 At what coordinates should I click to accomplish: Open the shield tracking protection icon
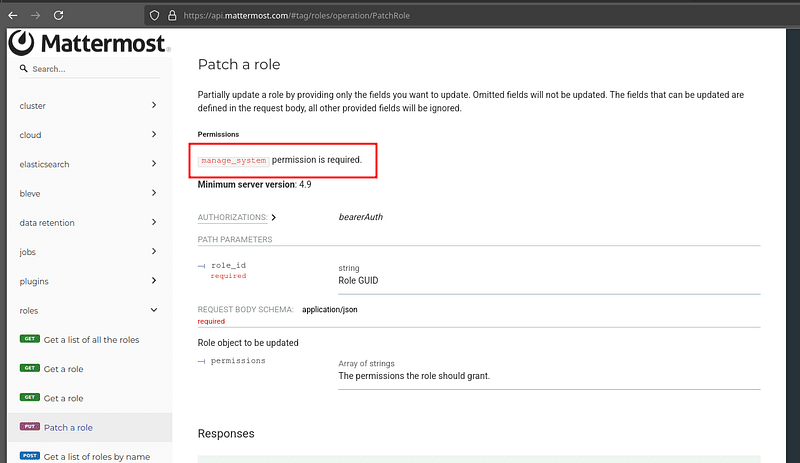(x=154, y=15)
